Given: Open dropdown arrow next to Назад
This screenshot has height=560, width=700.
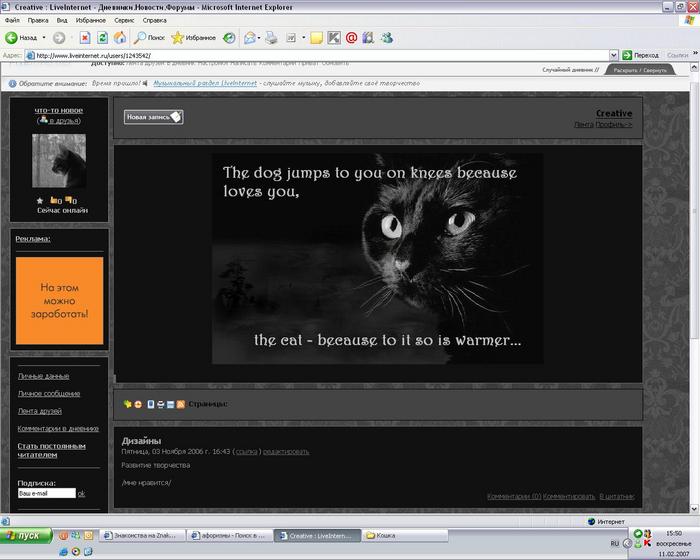Looking at the screenshot, I should (44, 38).
